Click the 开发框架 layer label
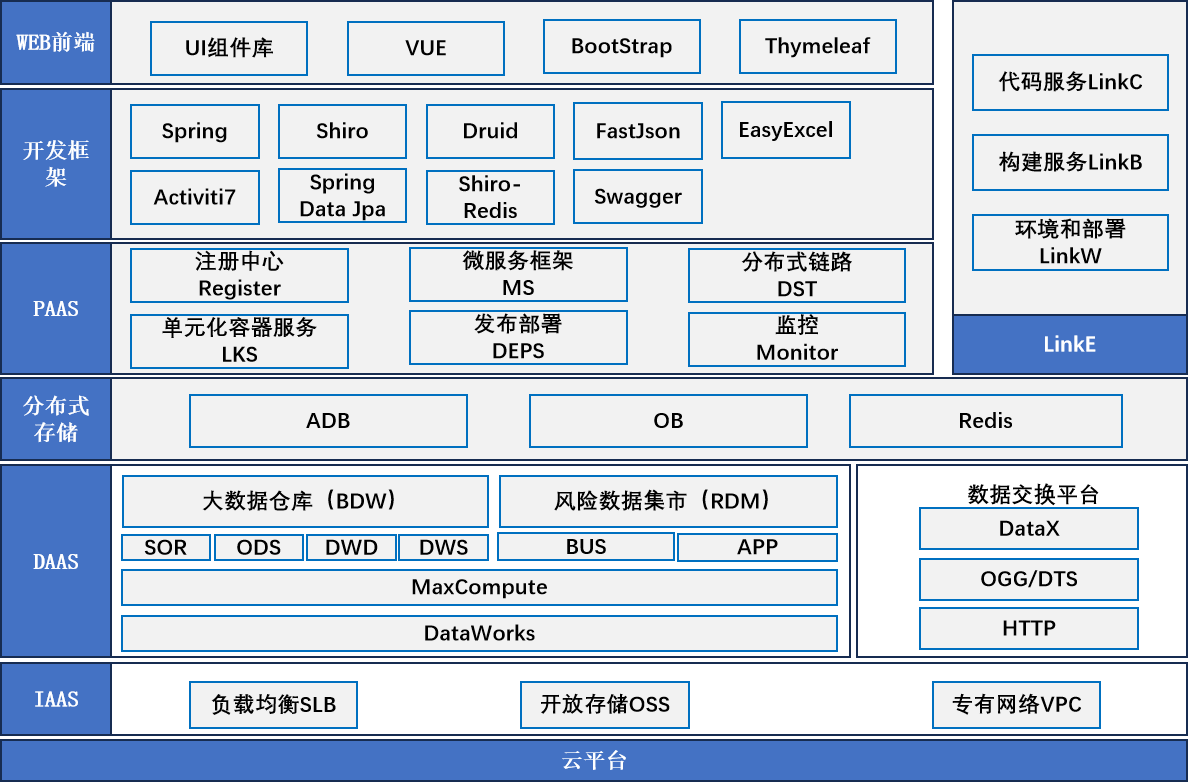 tap(56, 164)
